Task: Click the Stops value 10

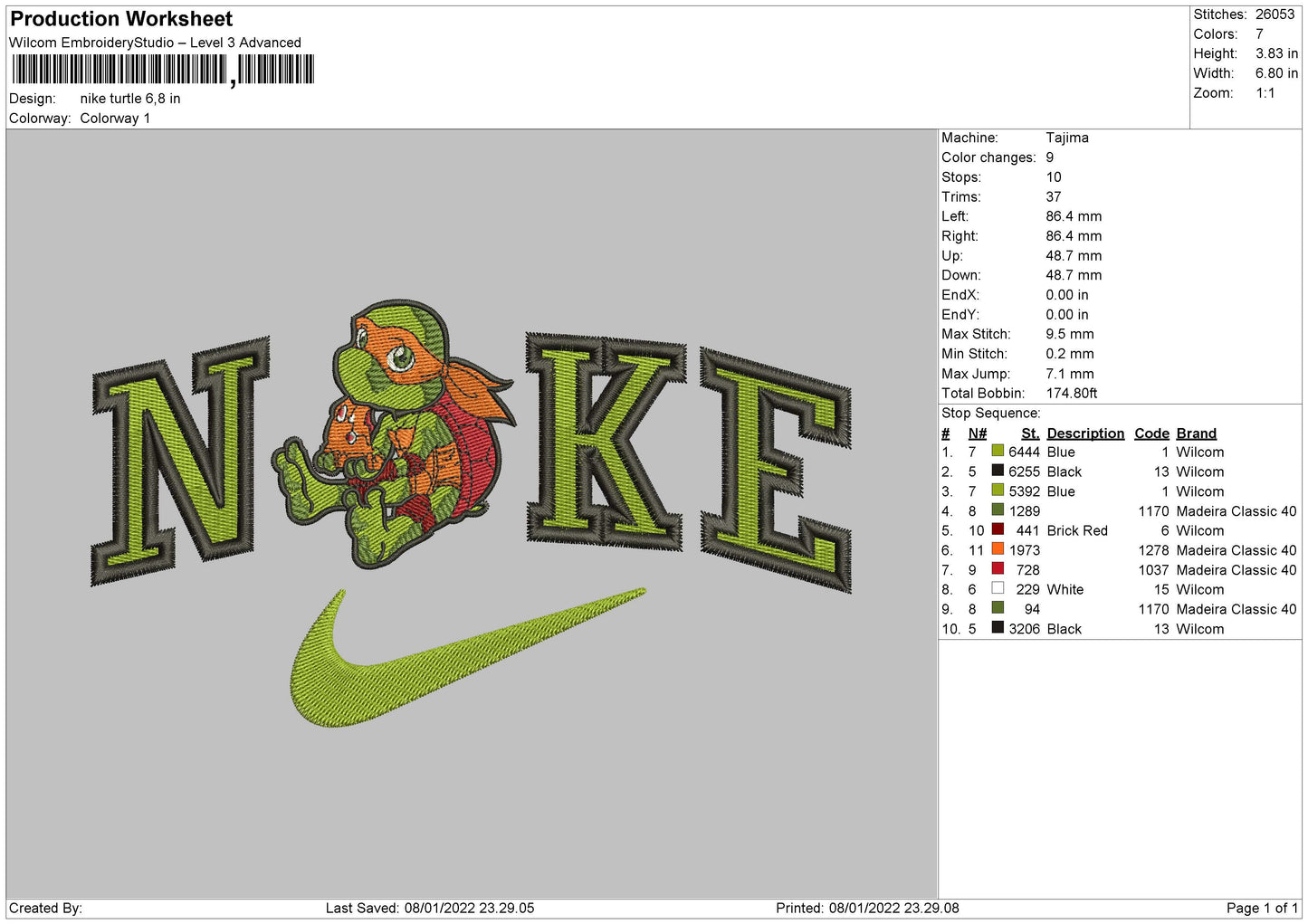Action: pyautogui.click(x=1054, y=177)
